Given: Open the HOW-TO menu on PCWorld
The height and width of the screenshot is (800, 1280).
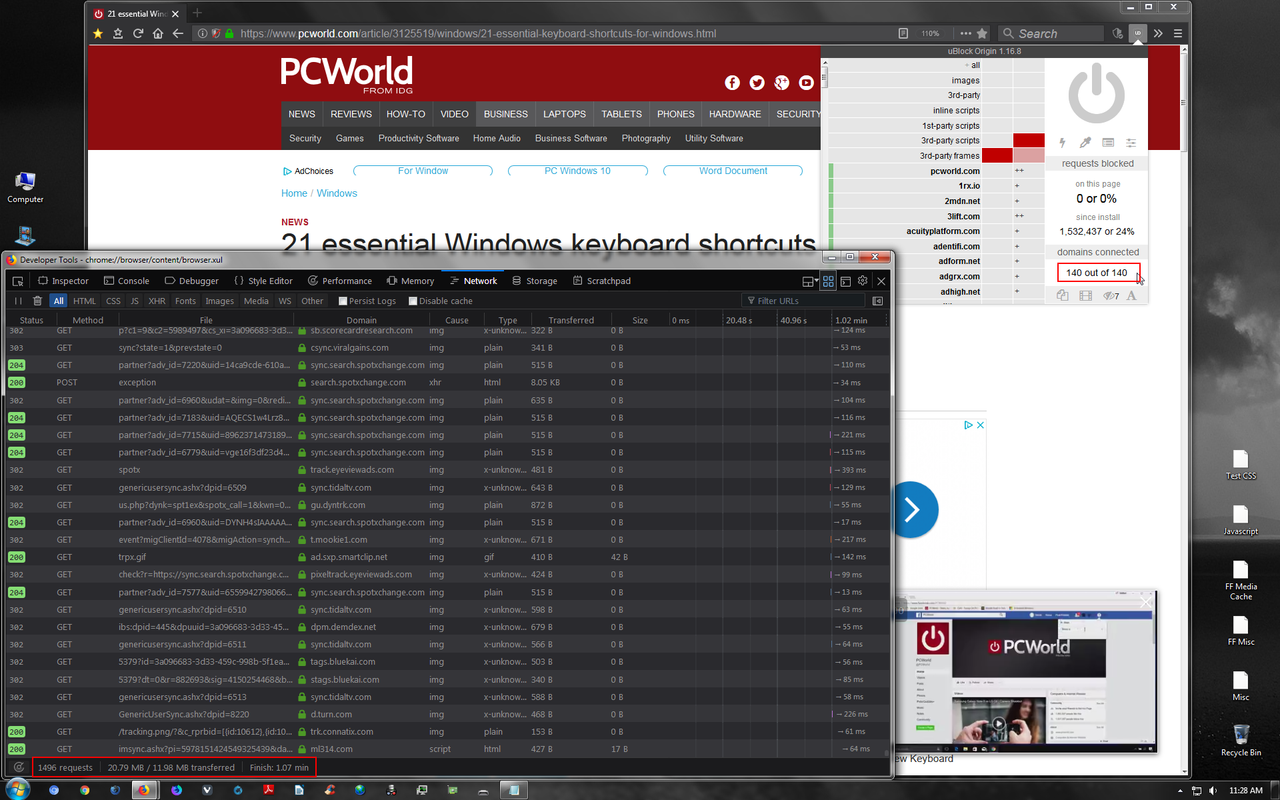Looking at the screenshot, I should point(406,114).
